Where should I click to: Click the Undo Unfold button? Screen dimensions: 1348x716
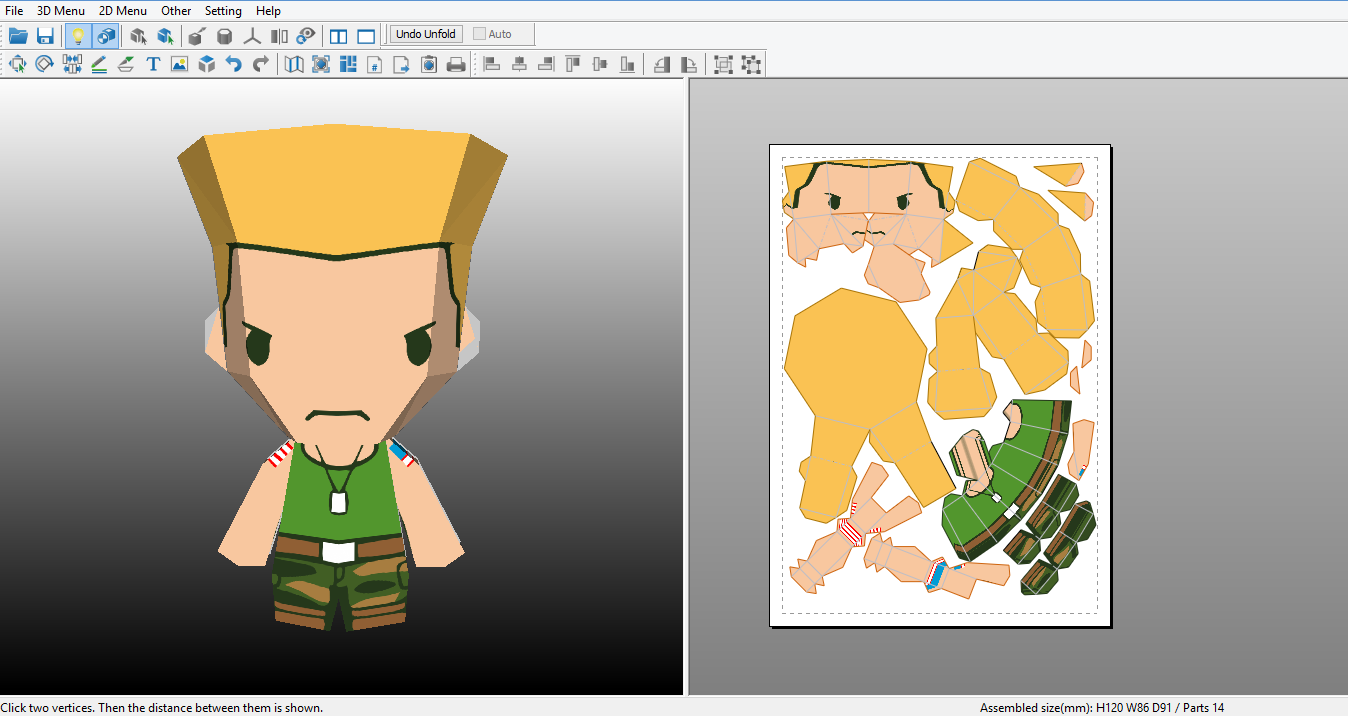[x=426, y=34]
